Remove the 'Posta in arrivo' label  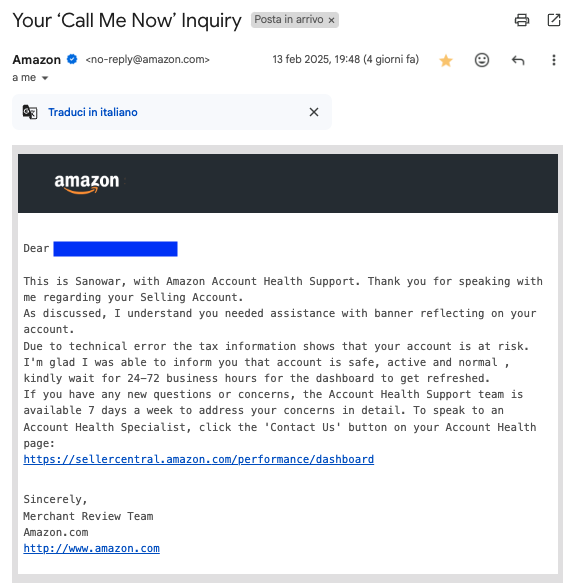331,21
